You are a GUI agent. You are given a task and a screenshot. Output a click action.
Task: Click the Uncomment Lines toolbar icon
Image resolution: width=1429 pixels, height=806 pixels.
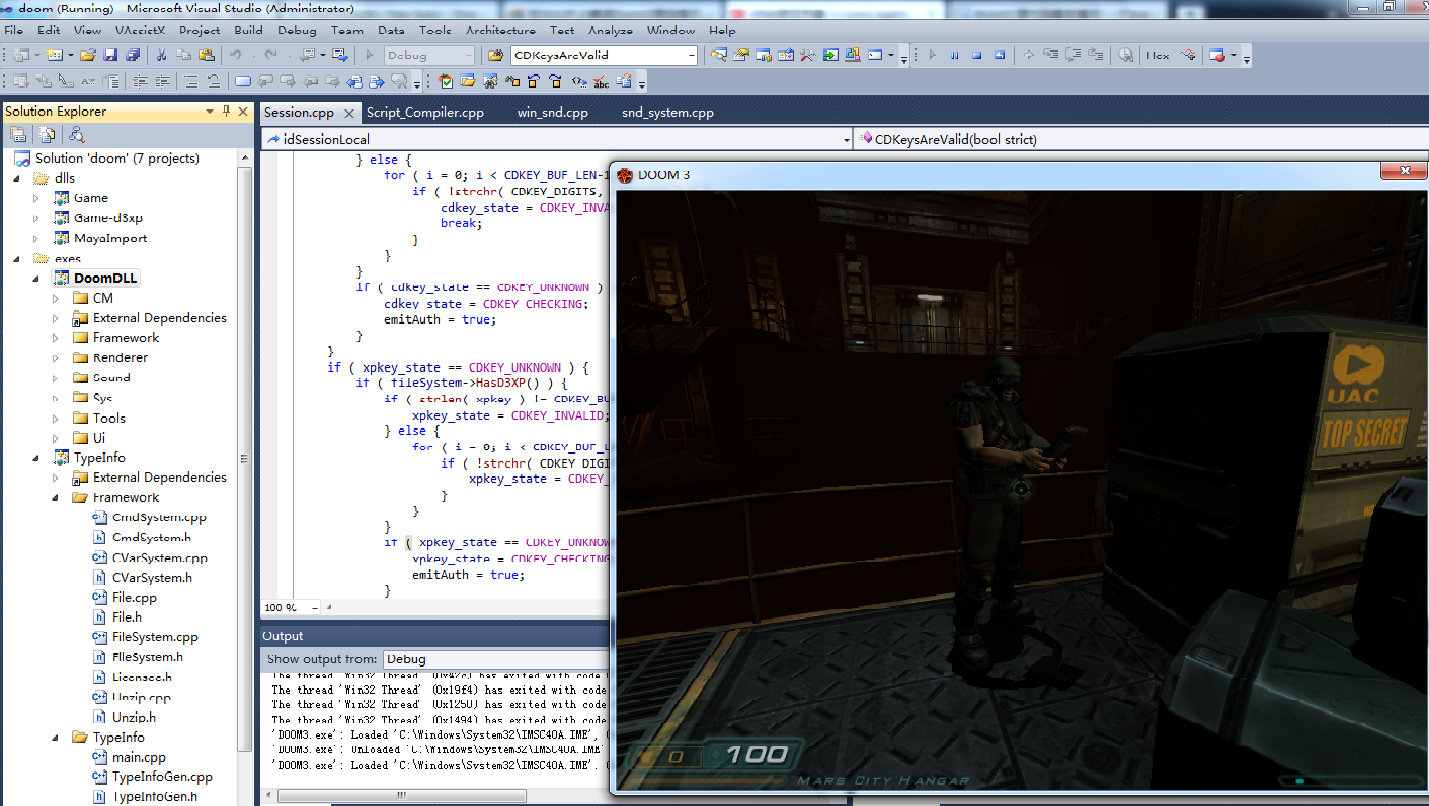tap(214, 81)
